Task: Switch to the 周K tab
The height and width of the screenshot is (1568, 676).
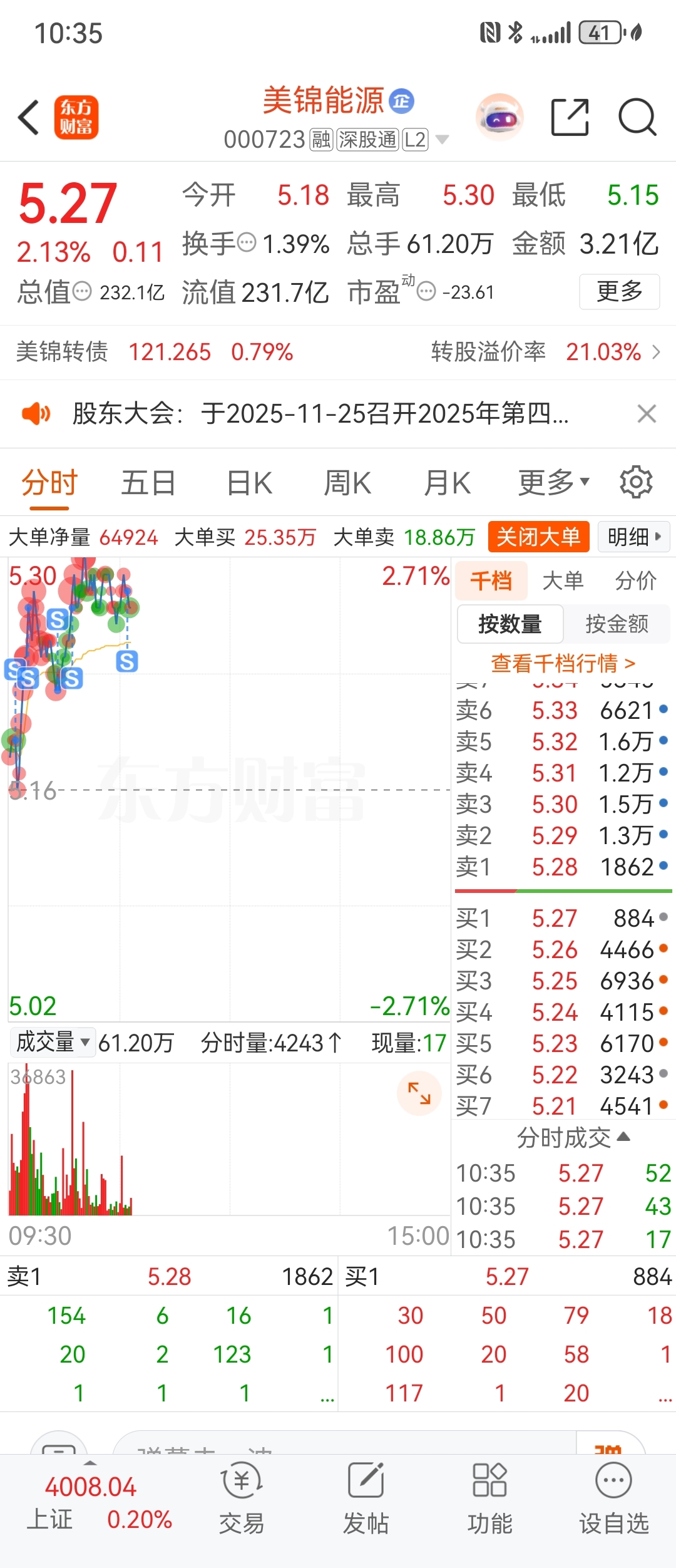Action: (x=347, y=483)
